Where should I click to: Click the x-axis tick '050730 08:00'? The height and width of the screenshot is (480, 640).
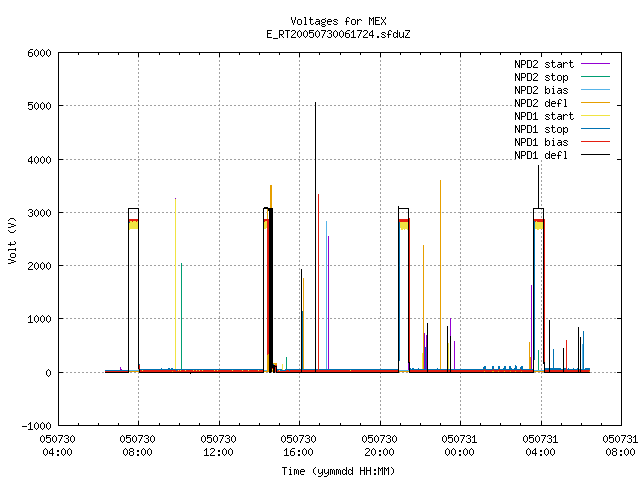(x=138, y=446)
